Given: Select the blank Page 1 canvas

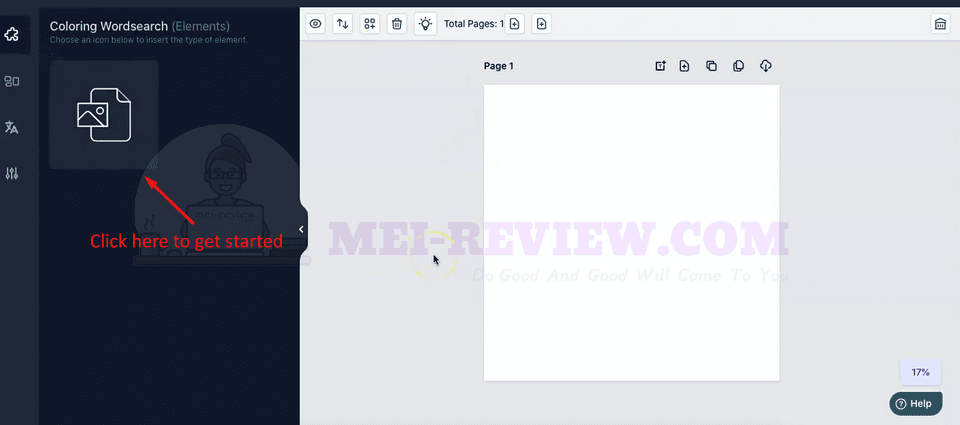Looking at the screenshot, I should [x=631, y=233].
